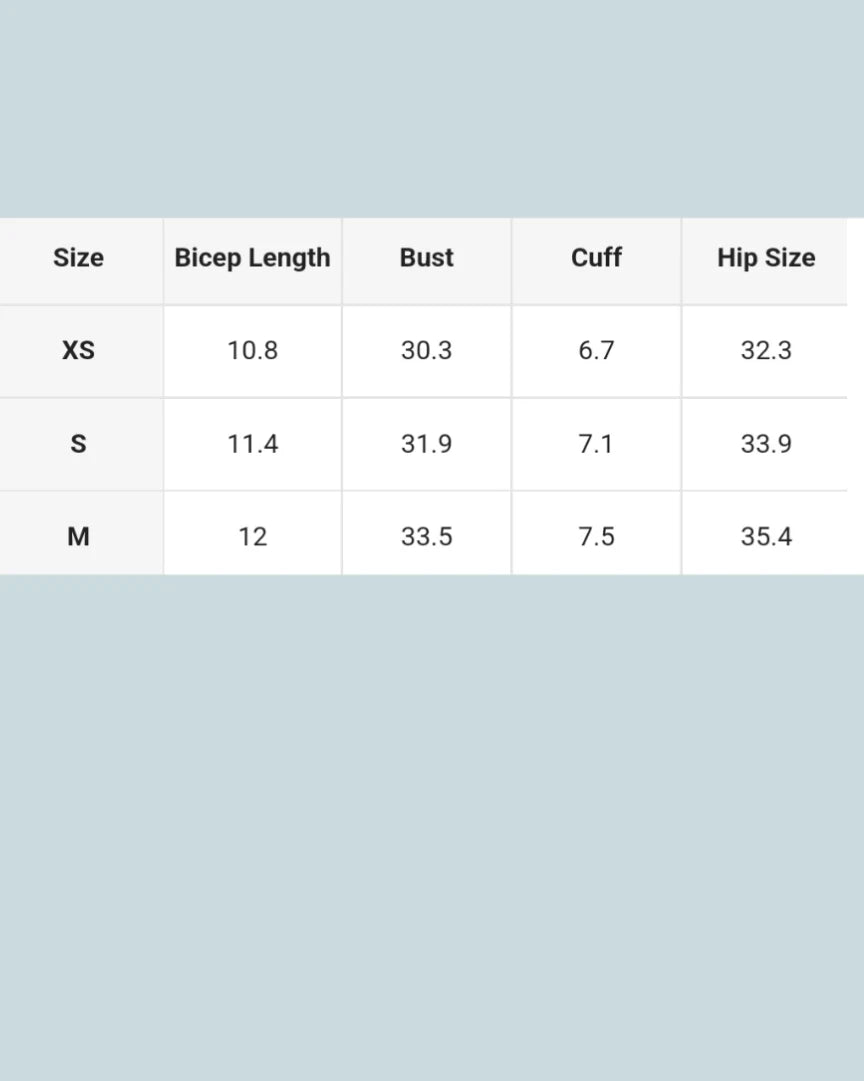Click the XS bust value 30.3
This screenshot has width=864, height=1081.
426,350
